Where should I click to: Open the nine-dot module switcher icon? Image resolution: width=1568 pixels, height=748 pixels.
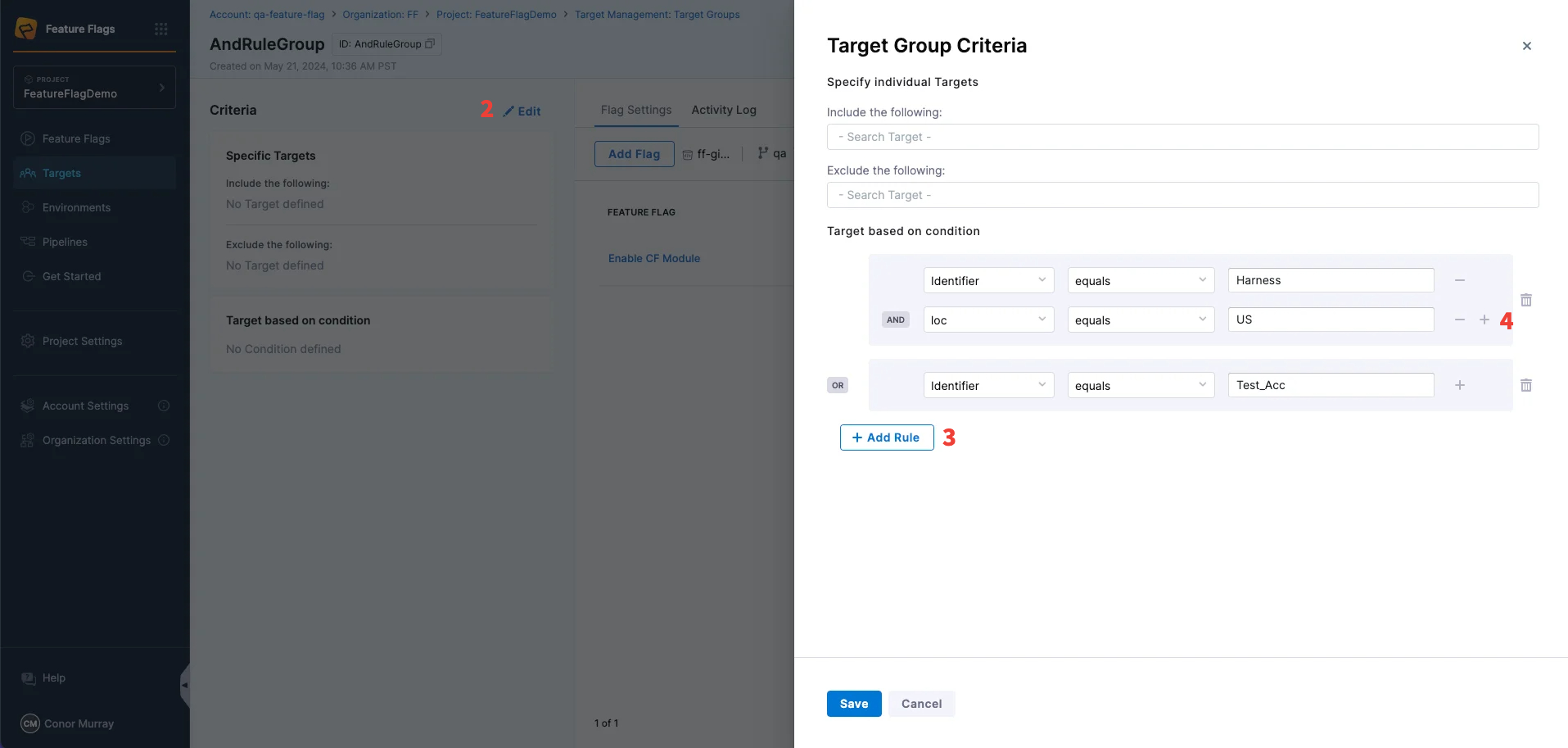(x=161, y=29)
